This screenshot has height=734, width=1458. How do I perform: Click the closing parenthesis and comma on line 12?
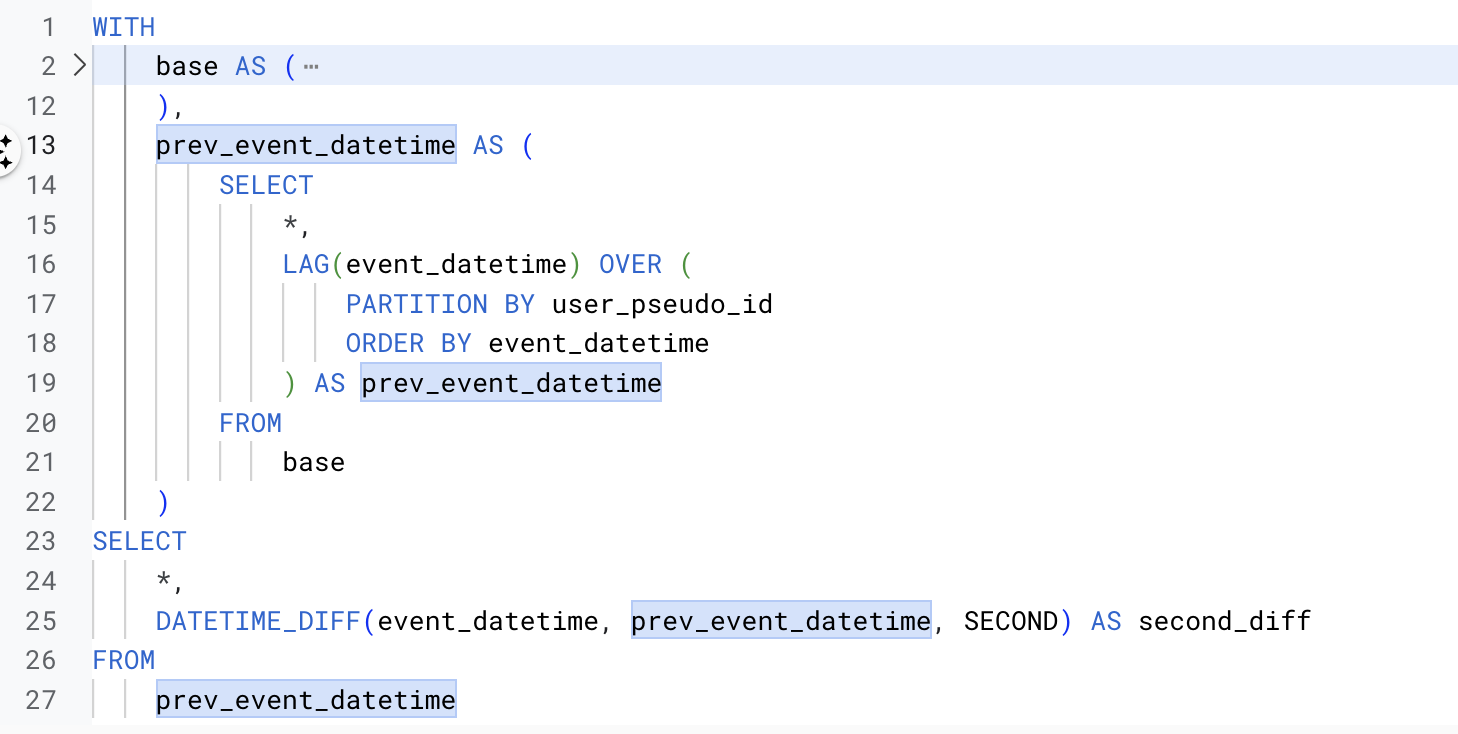point(171,106)
